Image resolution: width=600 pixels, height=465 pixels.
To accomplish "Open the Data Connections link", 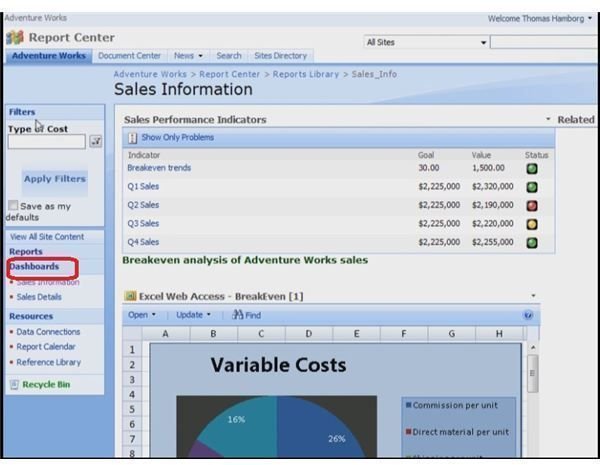I will 48,332.
